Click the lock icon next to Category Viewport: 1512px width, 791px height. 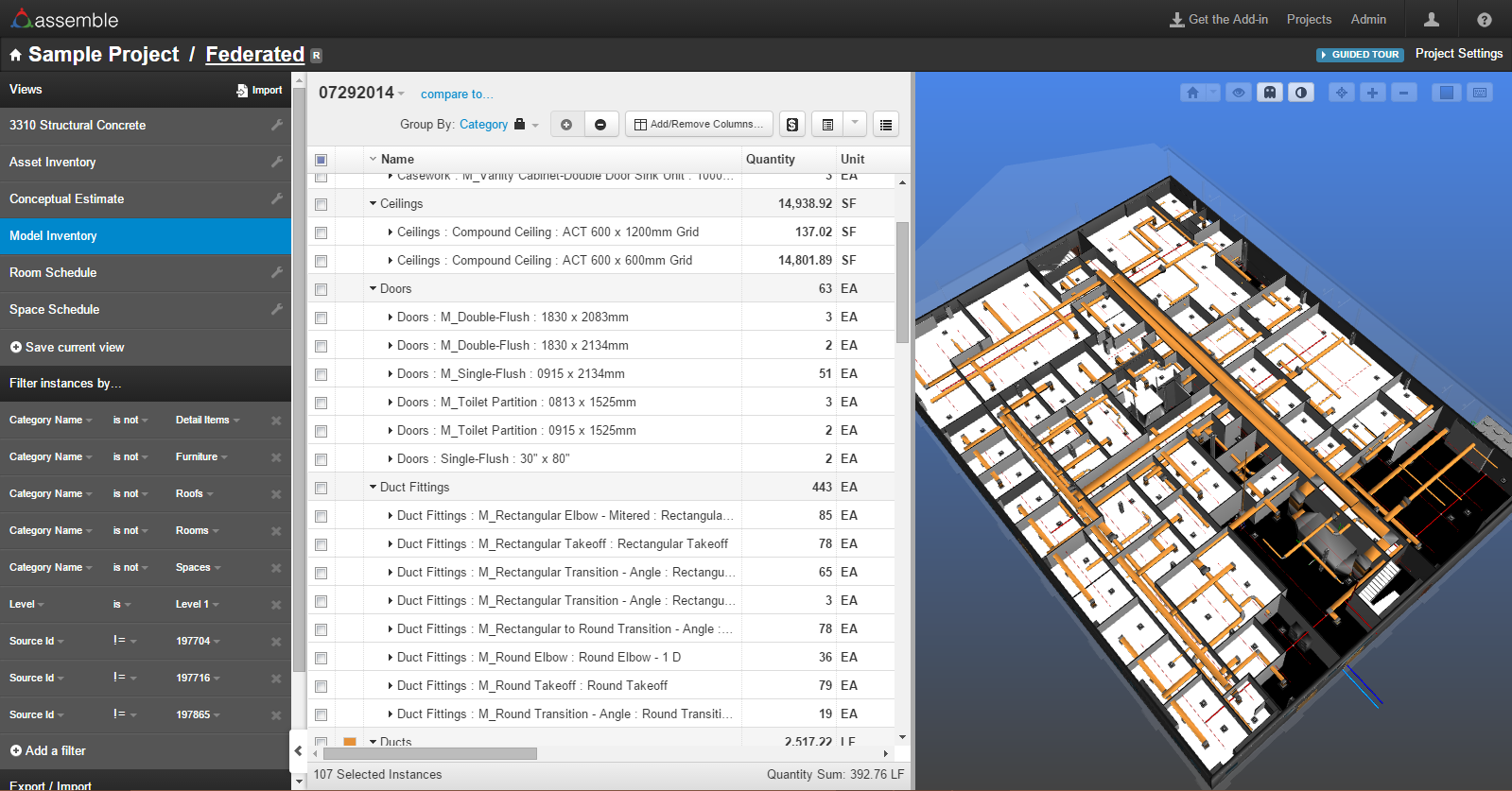pyautogui.click(x=519, y=124)
